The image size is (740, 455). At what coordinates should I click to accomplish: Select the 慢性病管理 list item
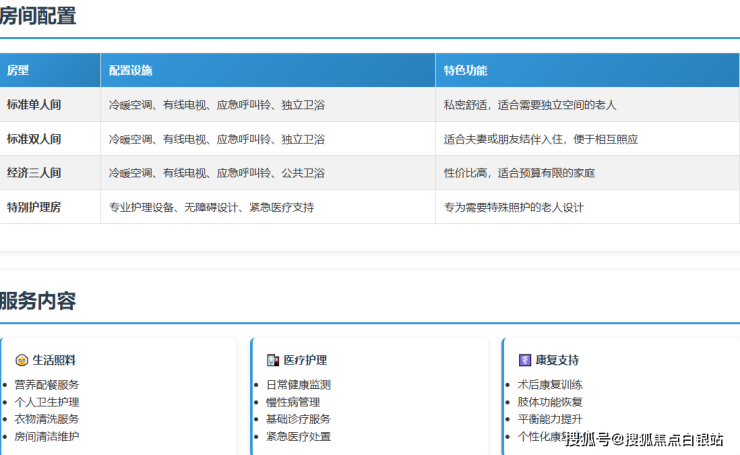tap(292, 402)
